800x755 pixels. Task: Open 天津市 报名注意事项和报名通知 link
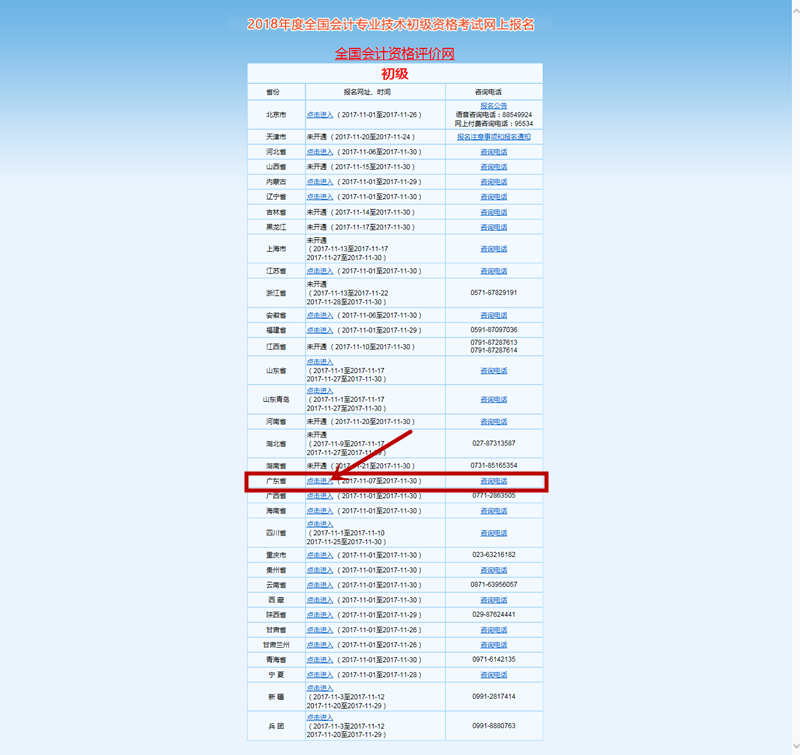[x=493, y=136]
